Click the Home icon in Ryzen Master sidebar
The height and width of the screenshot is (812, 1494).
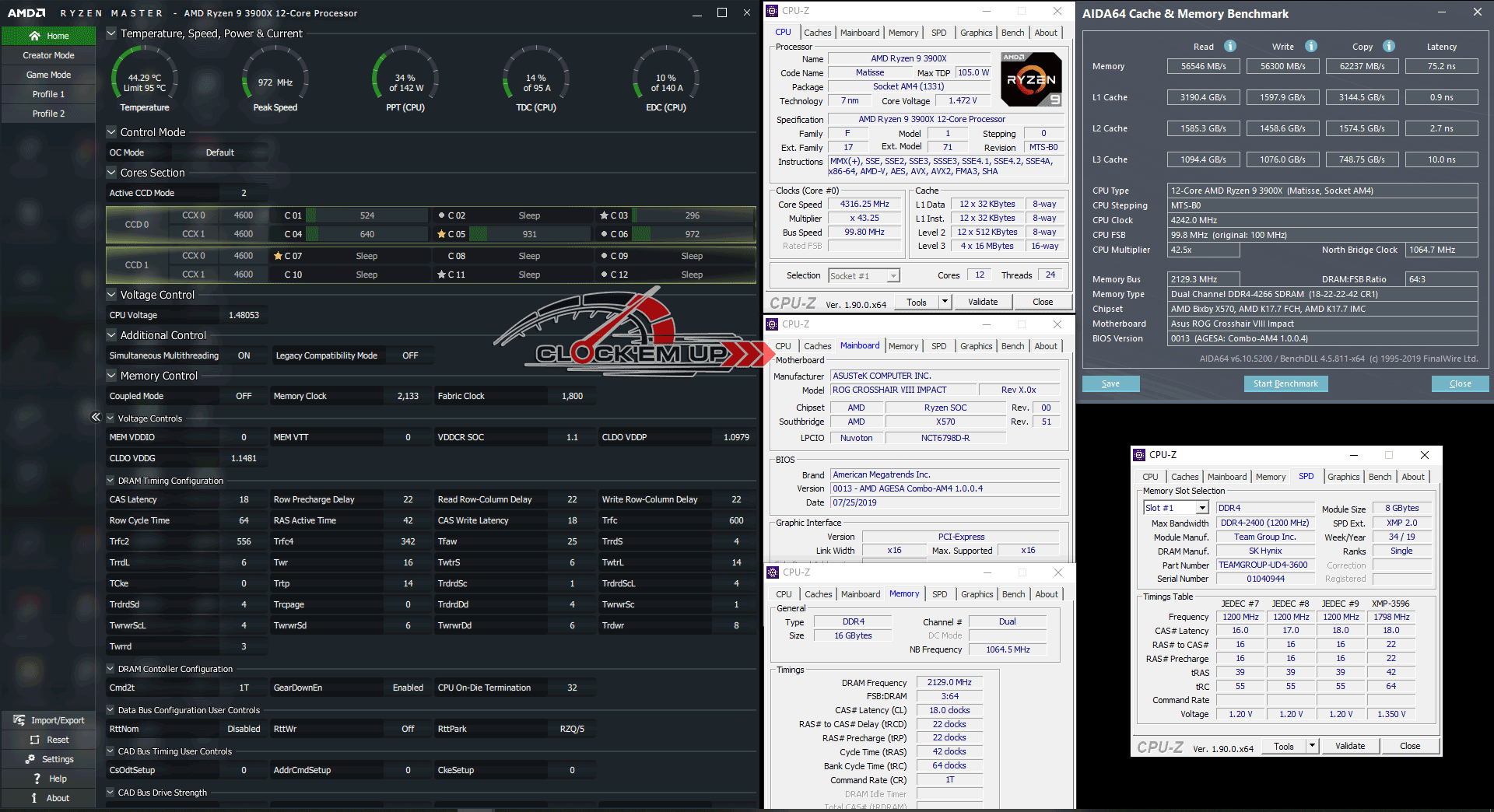click(34, 36)
